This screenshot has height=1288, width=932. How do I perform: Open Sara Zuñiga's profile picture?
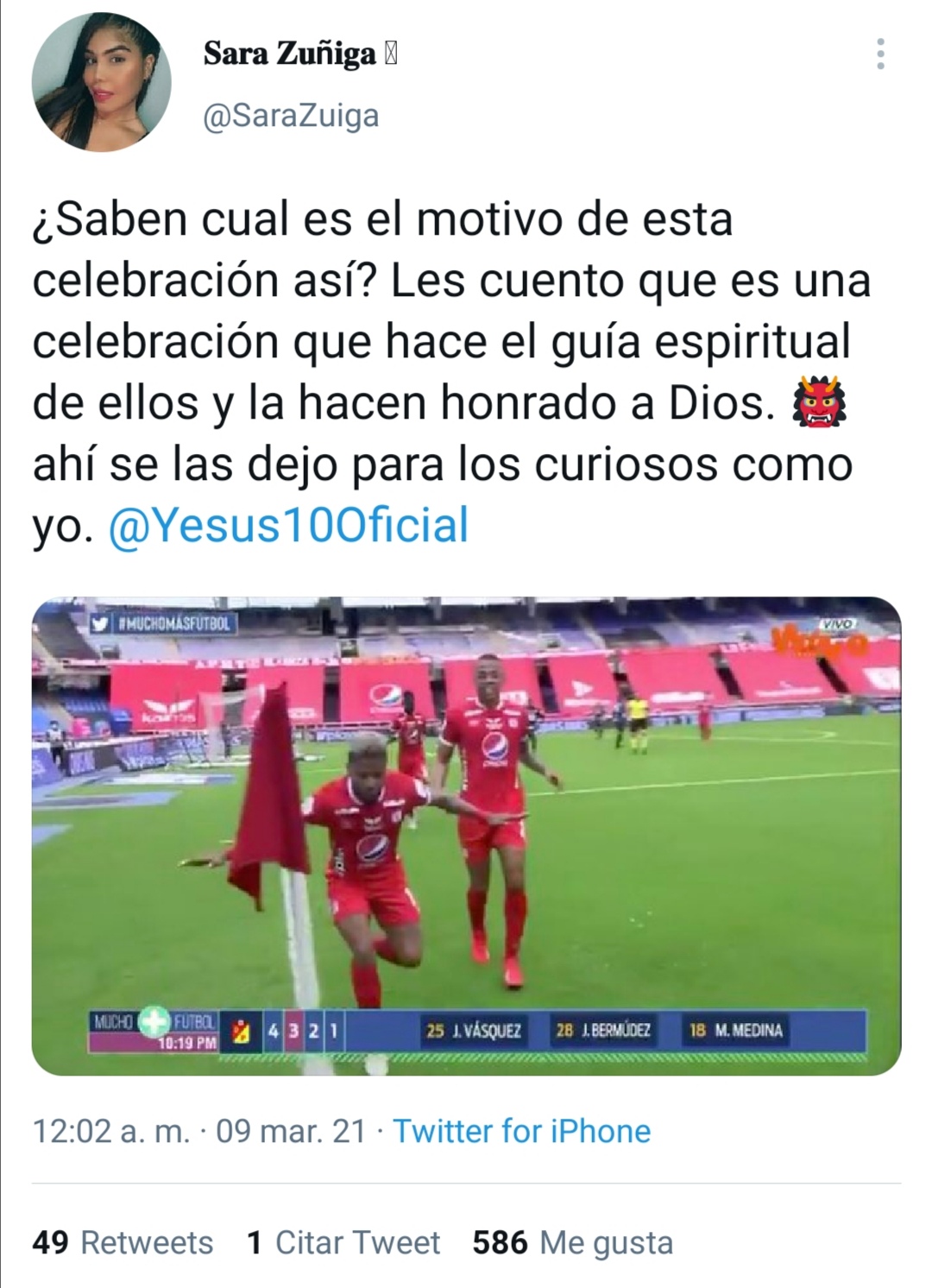coord(102,83)
